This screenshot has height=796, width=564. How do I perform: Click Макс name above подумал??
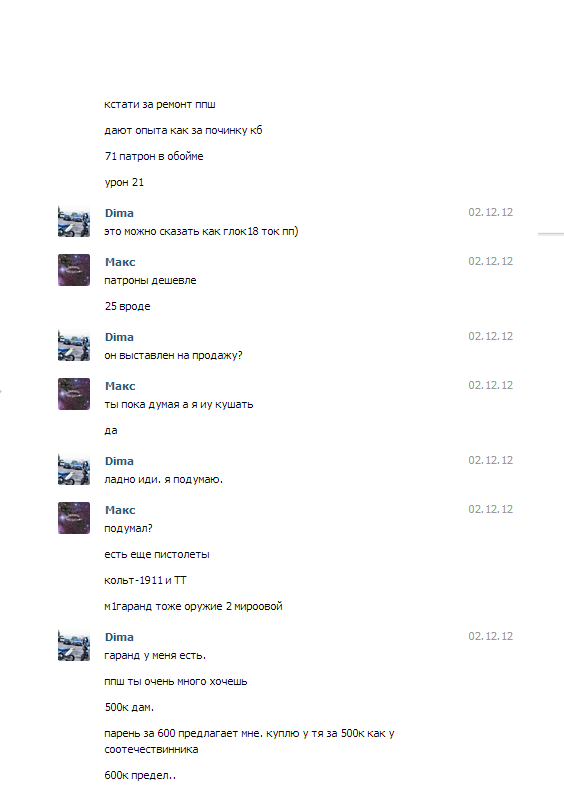click(x=120, y=510)
